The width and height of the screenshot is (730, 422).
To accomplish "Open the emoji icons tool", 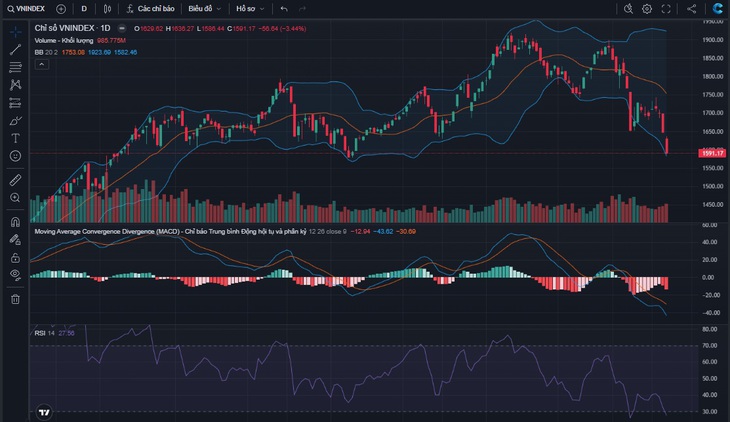I will (x=15, y=156).
